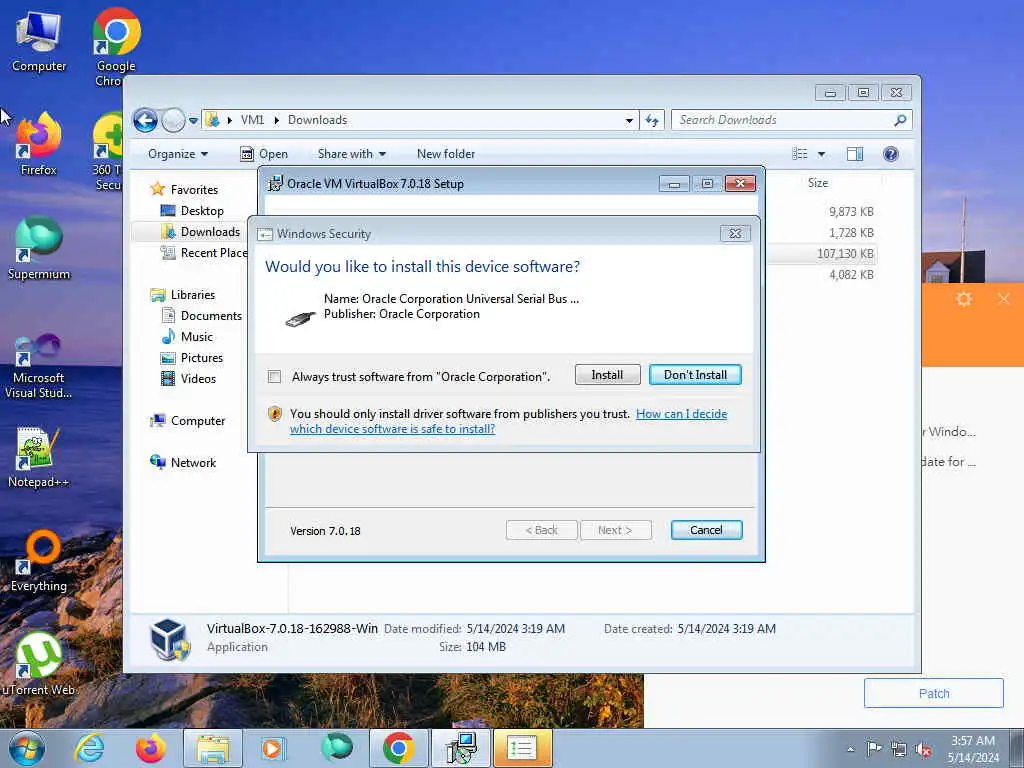Show hidden tray icons arrow
1024x768 pixels.
point(850,749)
